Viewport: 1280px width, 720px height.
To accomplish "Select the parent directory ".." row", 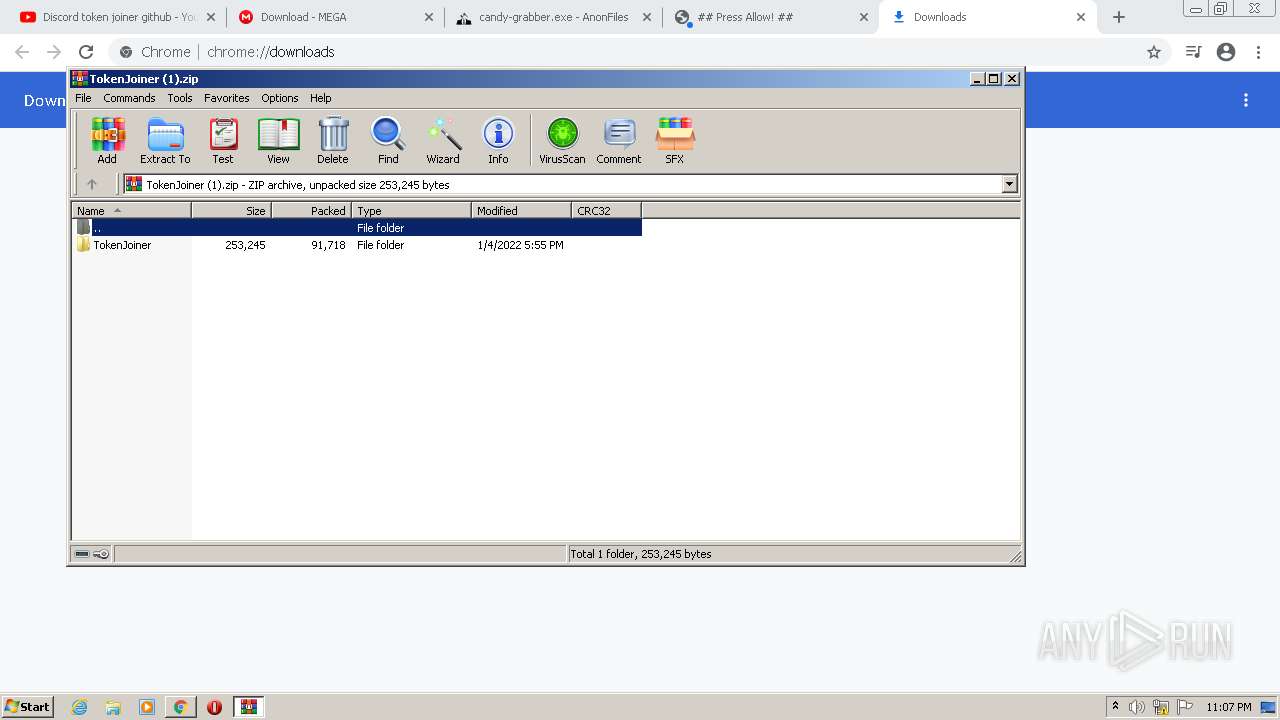I will click(357, 228).
